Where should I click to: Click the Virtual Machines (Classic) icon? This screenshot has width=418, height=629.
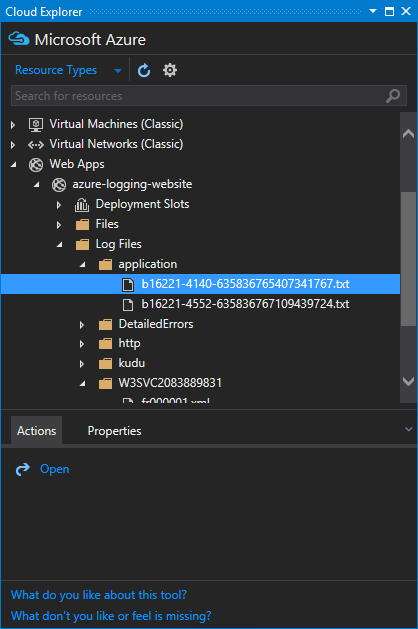[36, 124]
